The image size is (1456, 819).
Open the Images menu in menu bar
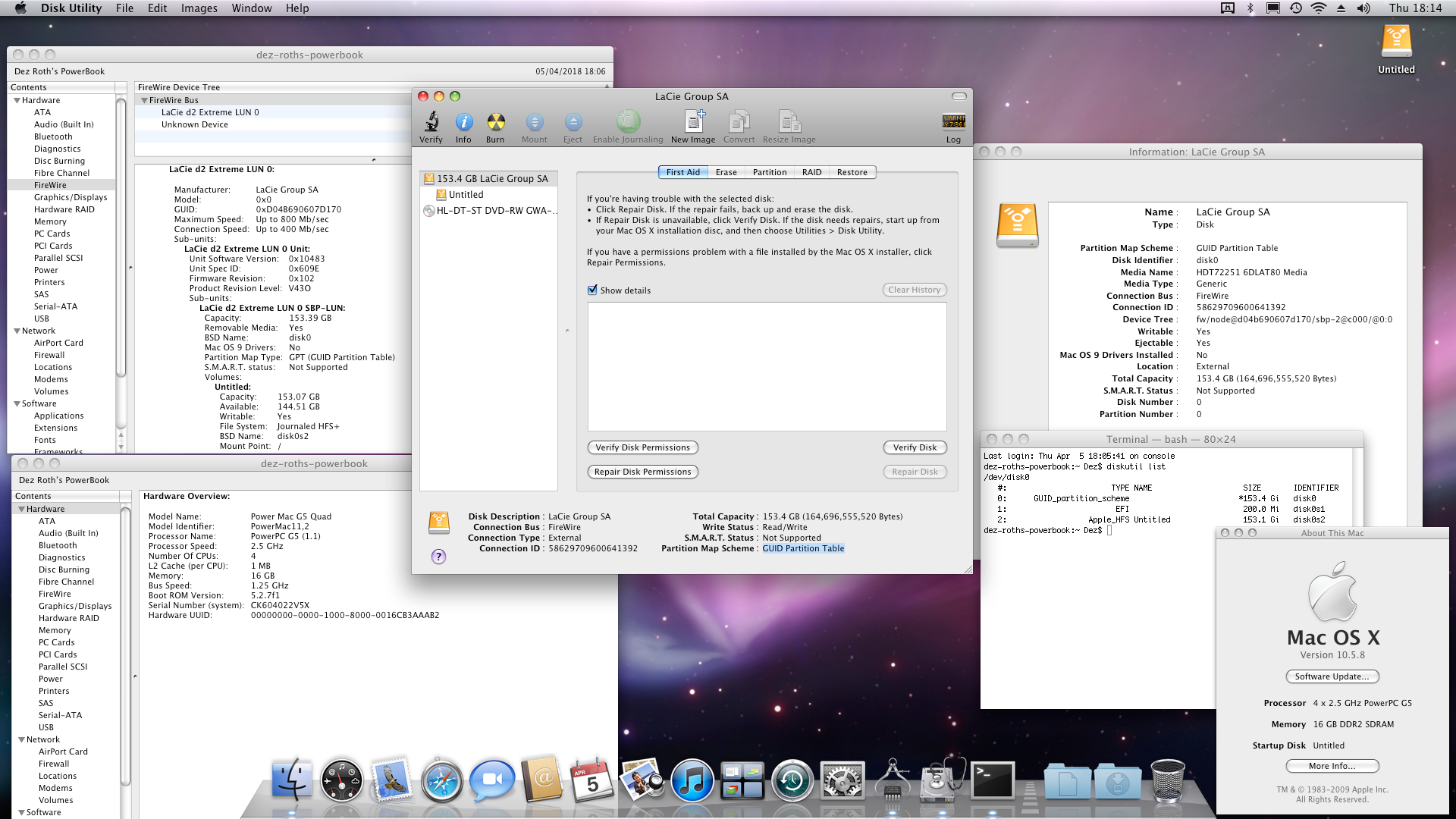point(196,8)
